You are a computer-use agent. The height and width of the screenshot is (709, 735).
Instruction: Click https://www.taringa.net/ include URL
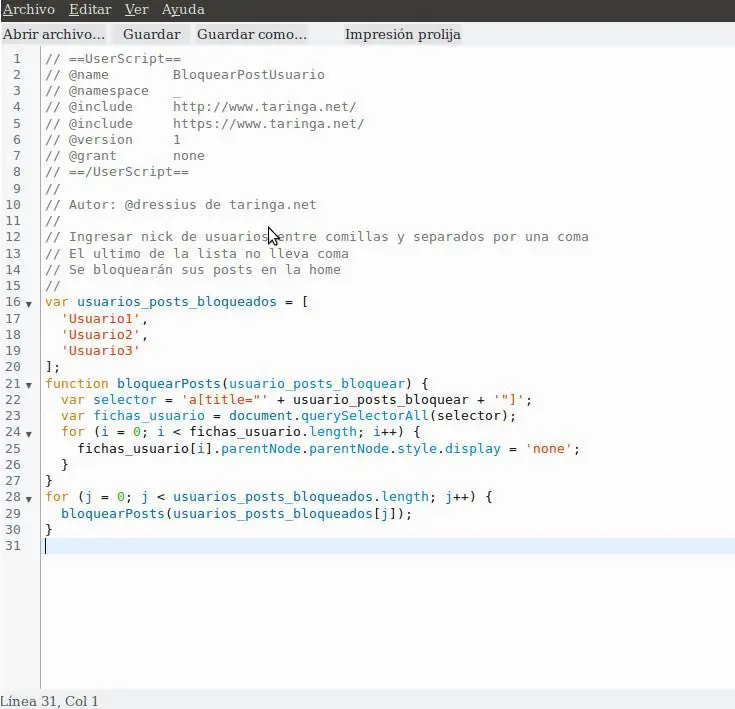pyautogui.click(x=268, y=124)
